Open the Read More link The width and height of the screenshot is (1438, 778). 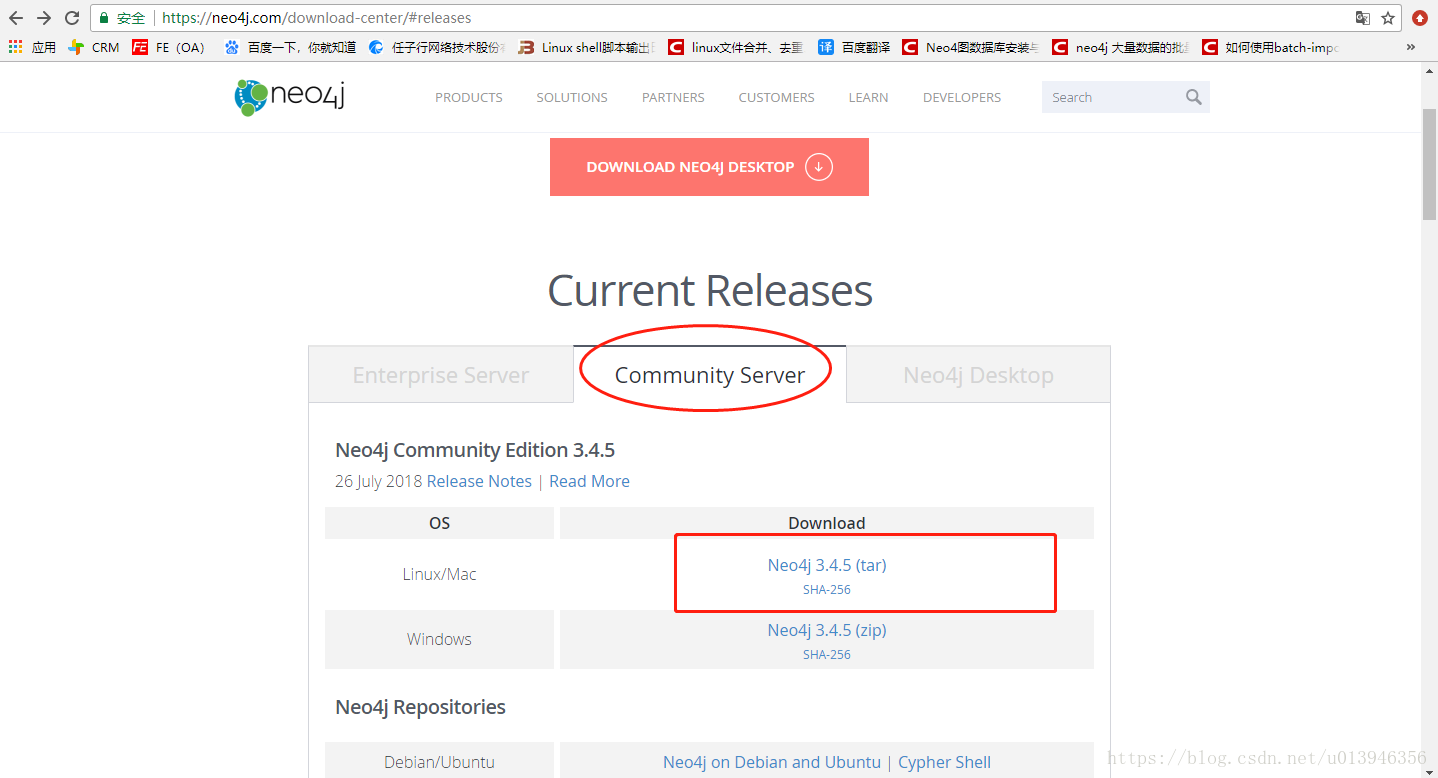589,481
